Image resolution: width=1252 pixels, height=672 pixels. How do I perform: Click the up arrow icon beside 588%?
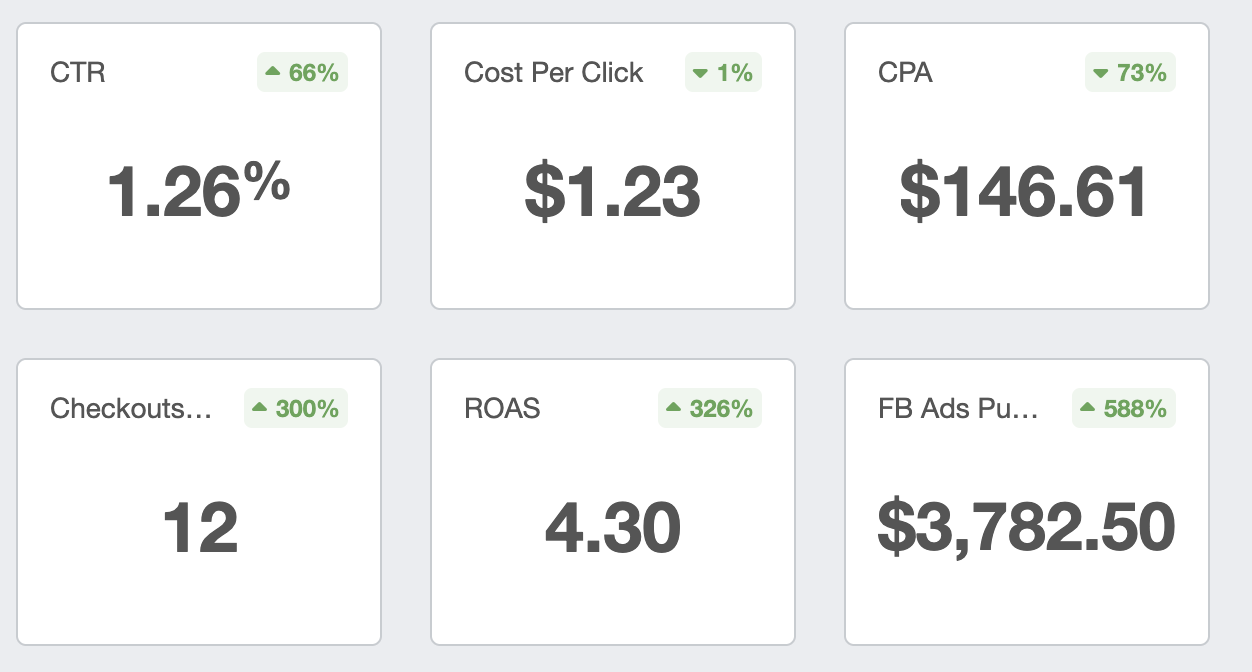tap(1088, 408)
